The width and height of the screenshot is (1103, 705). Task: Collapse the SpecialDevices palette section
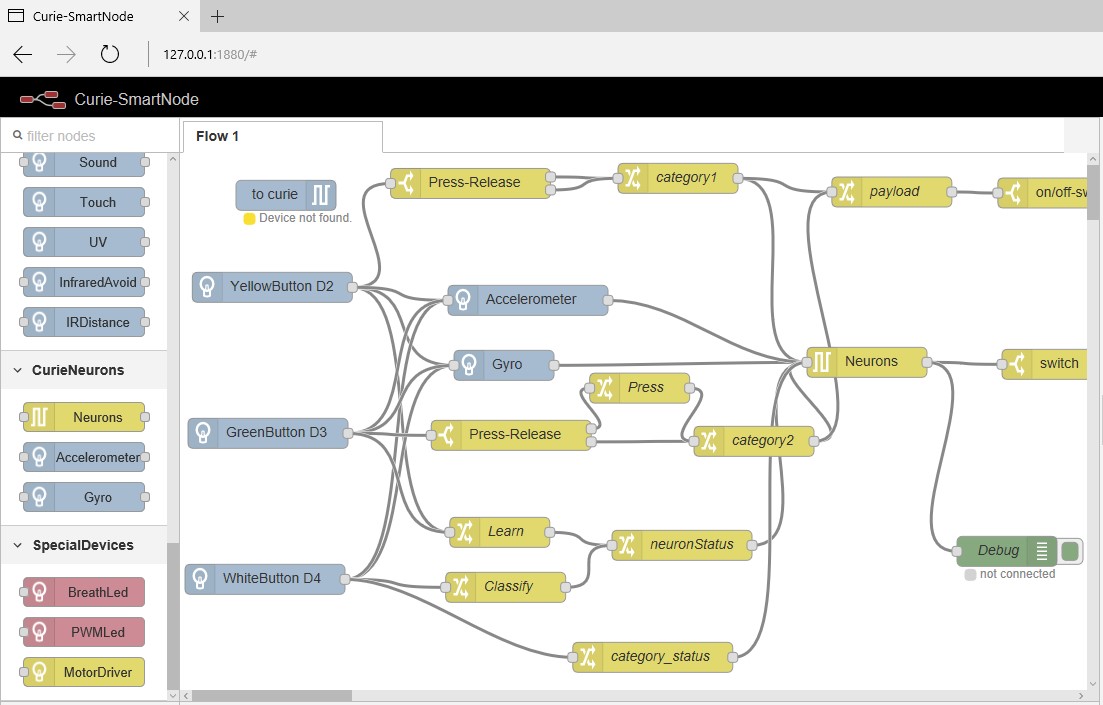(17, 545)
